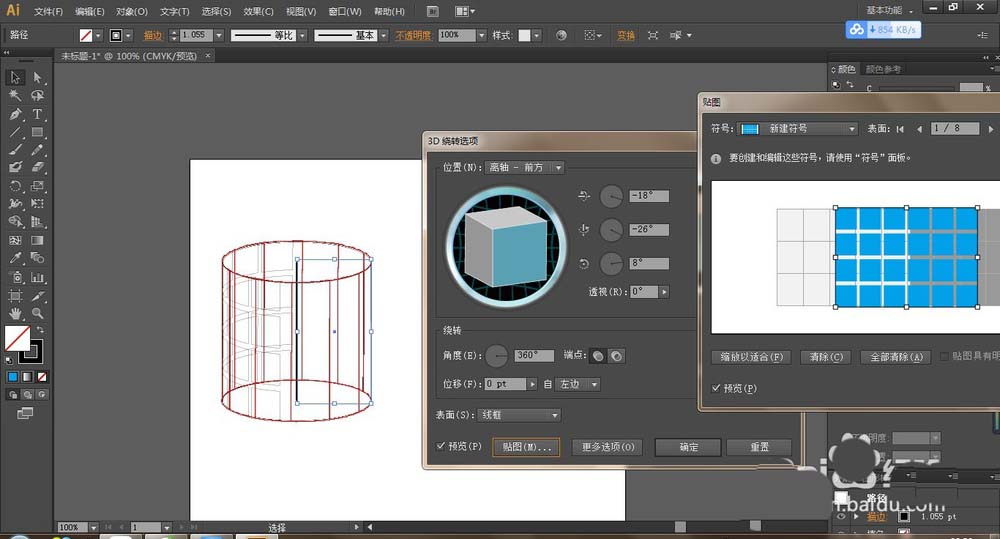Select the Perspective Grid tool
The height and width of the screenshot is (539, 1000).
pyautogui.click(x=38, y=222)
